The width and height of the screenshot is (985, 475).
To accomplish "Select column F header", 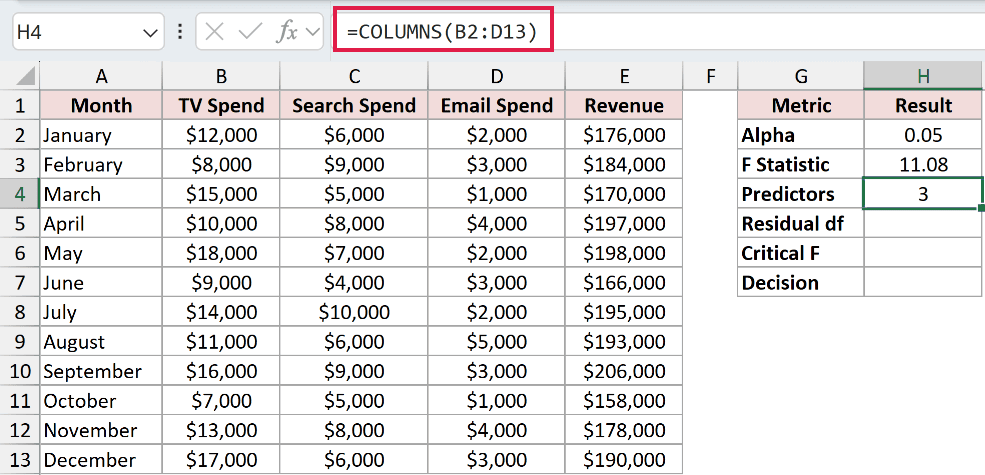I will 710,76.
